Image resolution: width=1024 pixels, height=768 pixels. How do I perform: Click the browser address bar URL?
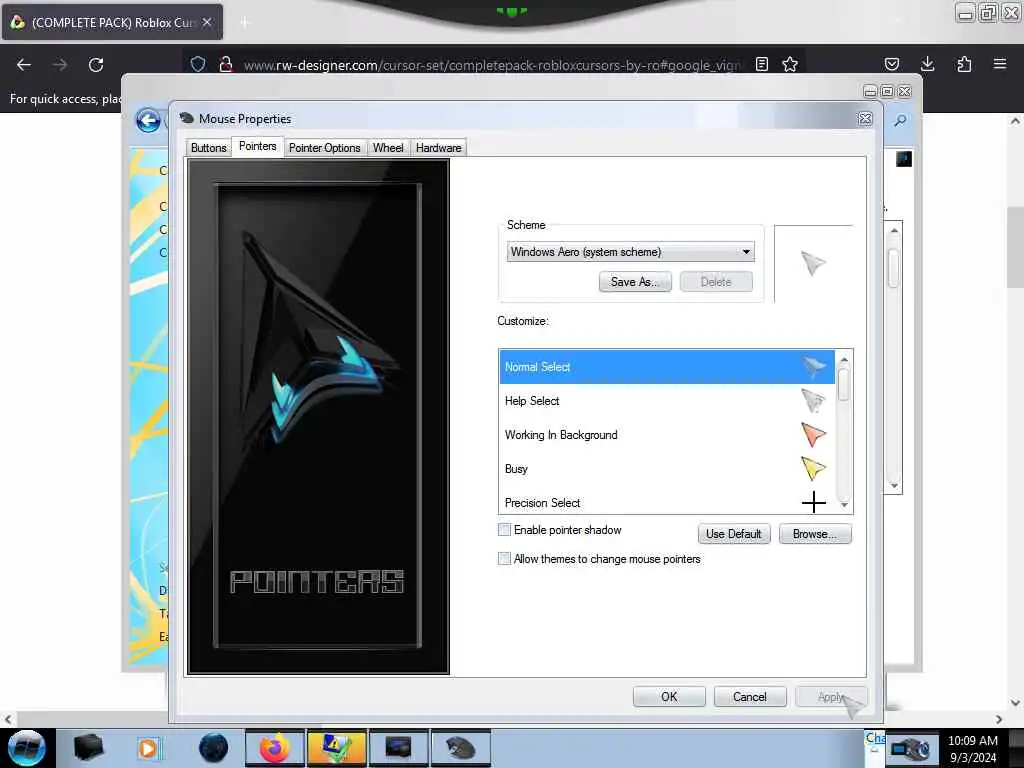(x=492, y=65)
